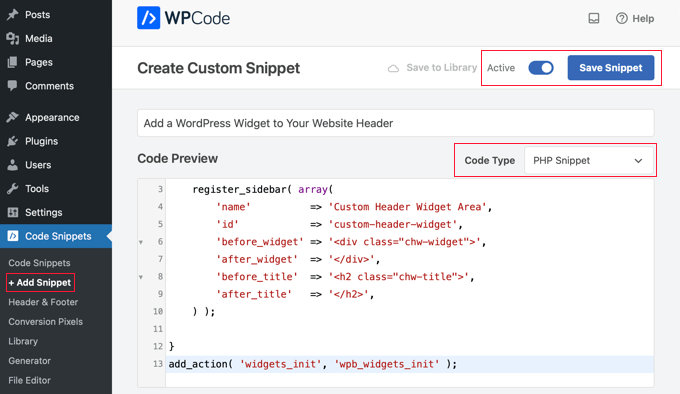
Task: Click the Posts pin icon
Action: (x=13, y=14)
